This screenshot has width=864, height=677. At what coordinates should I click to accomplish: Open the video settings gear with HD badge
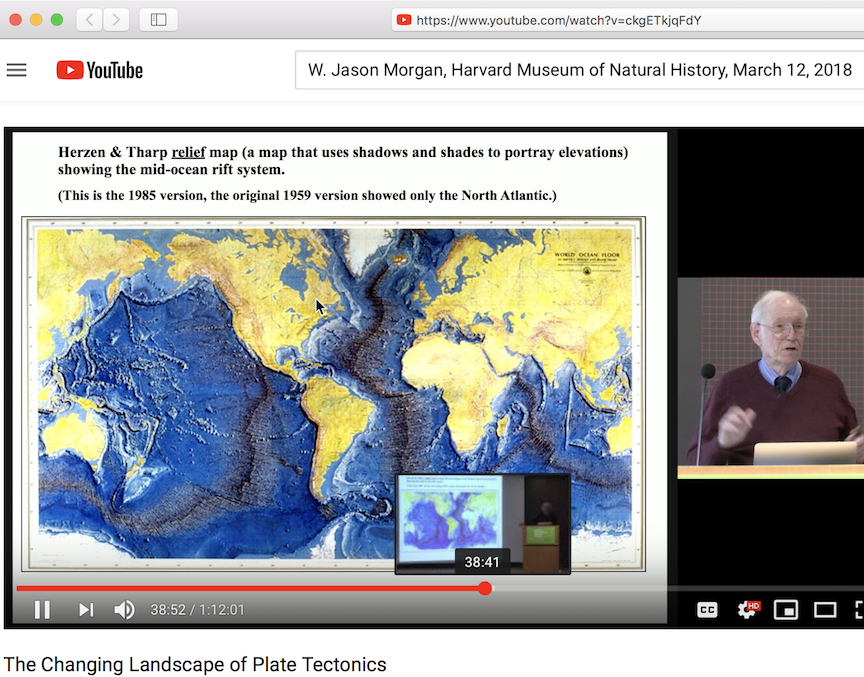coord(748,609)
